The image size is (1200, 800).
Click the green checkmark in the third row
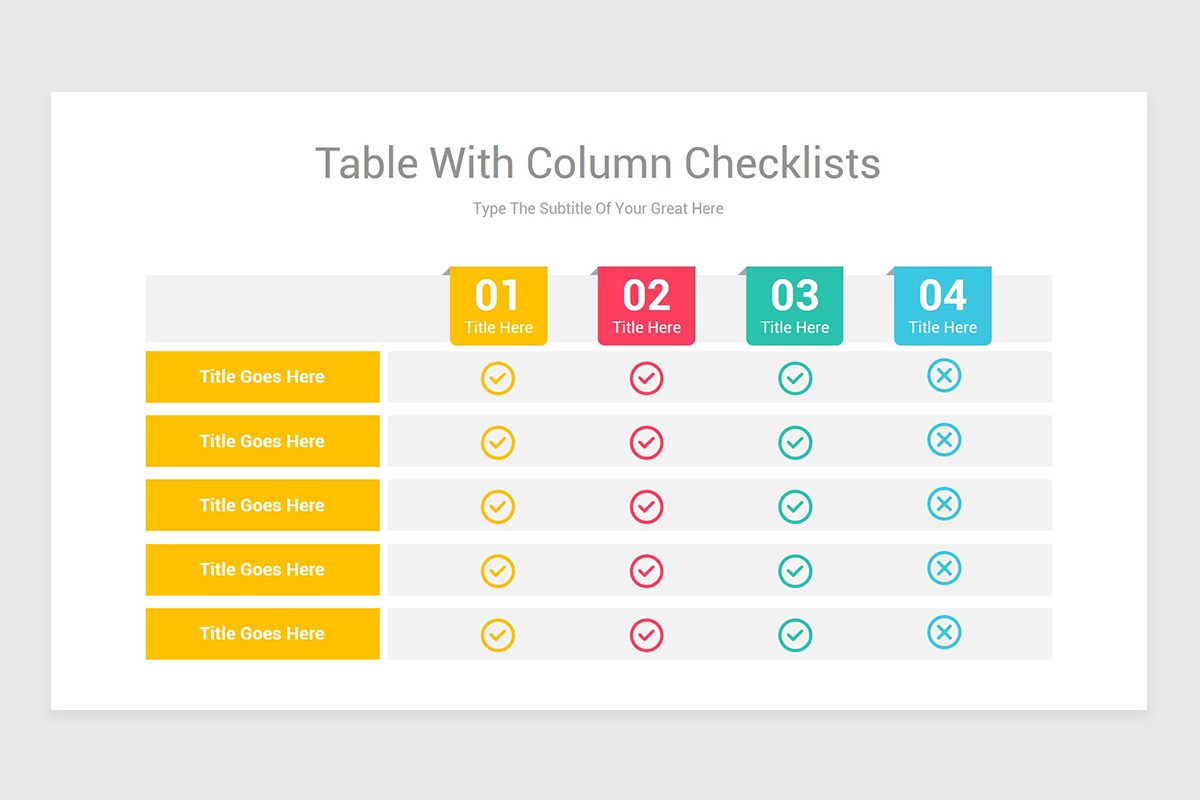(x=795, y=507)
